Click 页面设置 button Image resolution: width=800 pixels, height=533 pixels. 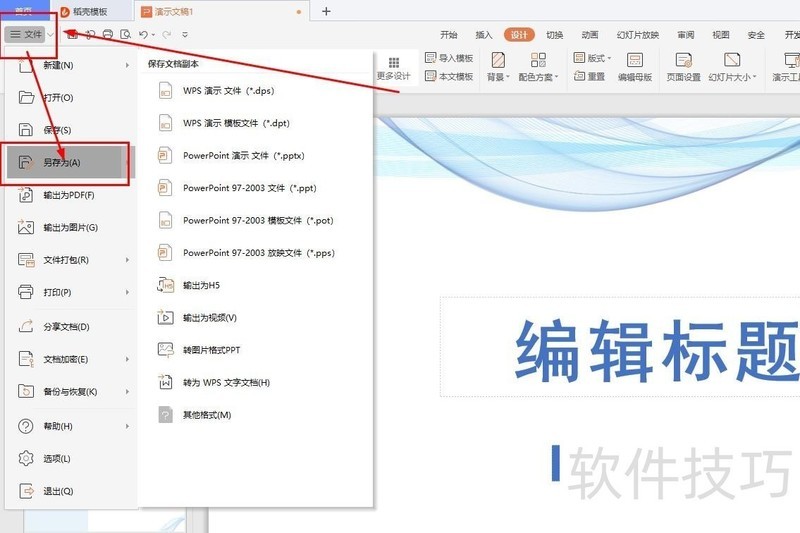(684, 67)
